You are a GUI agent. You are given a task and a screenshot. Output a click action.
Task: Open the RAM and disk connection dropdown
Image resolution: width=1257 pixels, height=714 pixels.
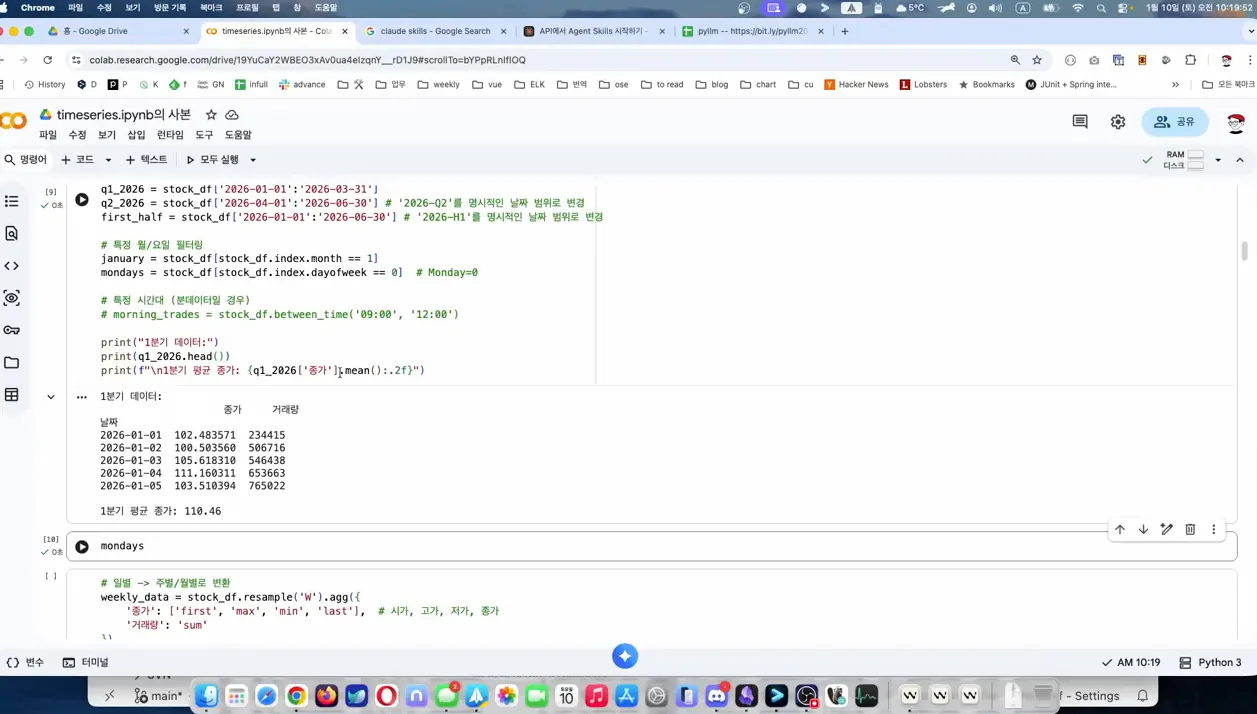(1218, 160)
